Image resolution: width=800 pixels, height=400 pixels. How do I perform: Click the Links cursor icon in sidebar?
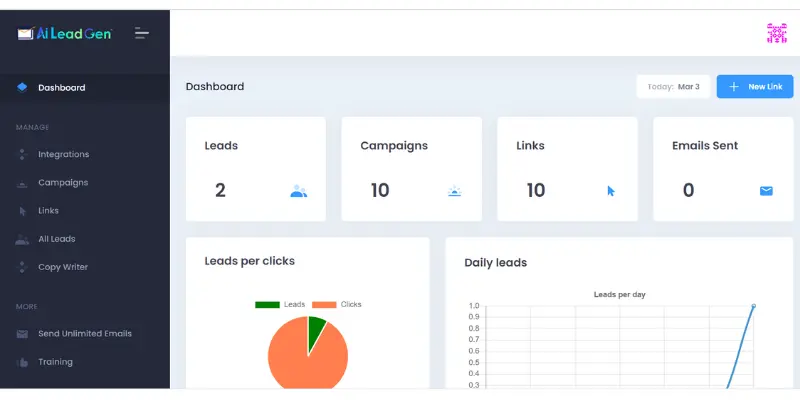pos(22,211)
